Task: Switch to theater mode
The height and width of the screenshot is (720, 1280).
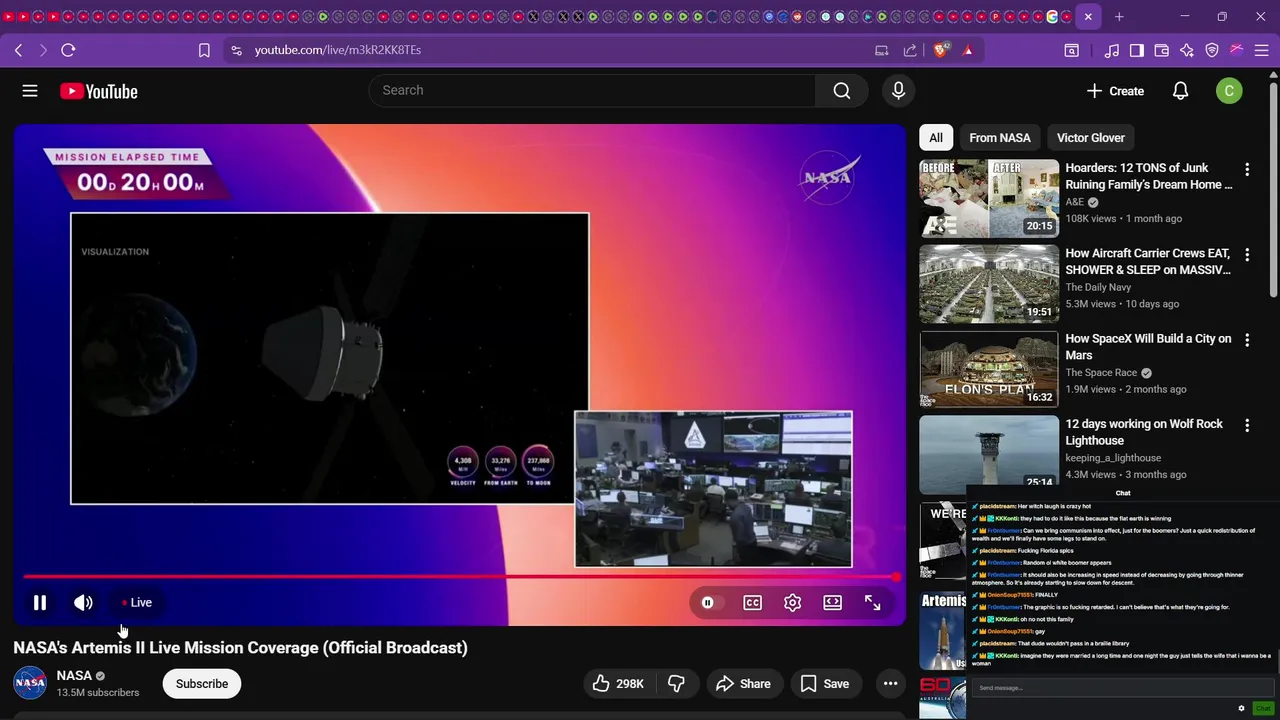Action: pyautogui.click(x=832, y=603)
